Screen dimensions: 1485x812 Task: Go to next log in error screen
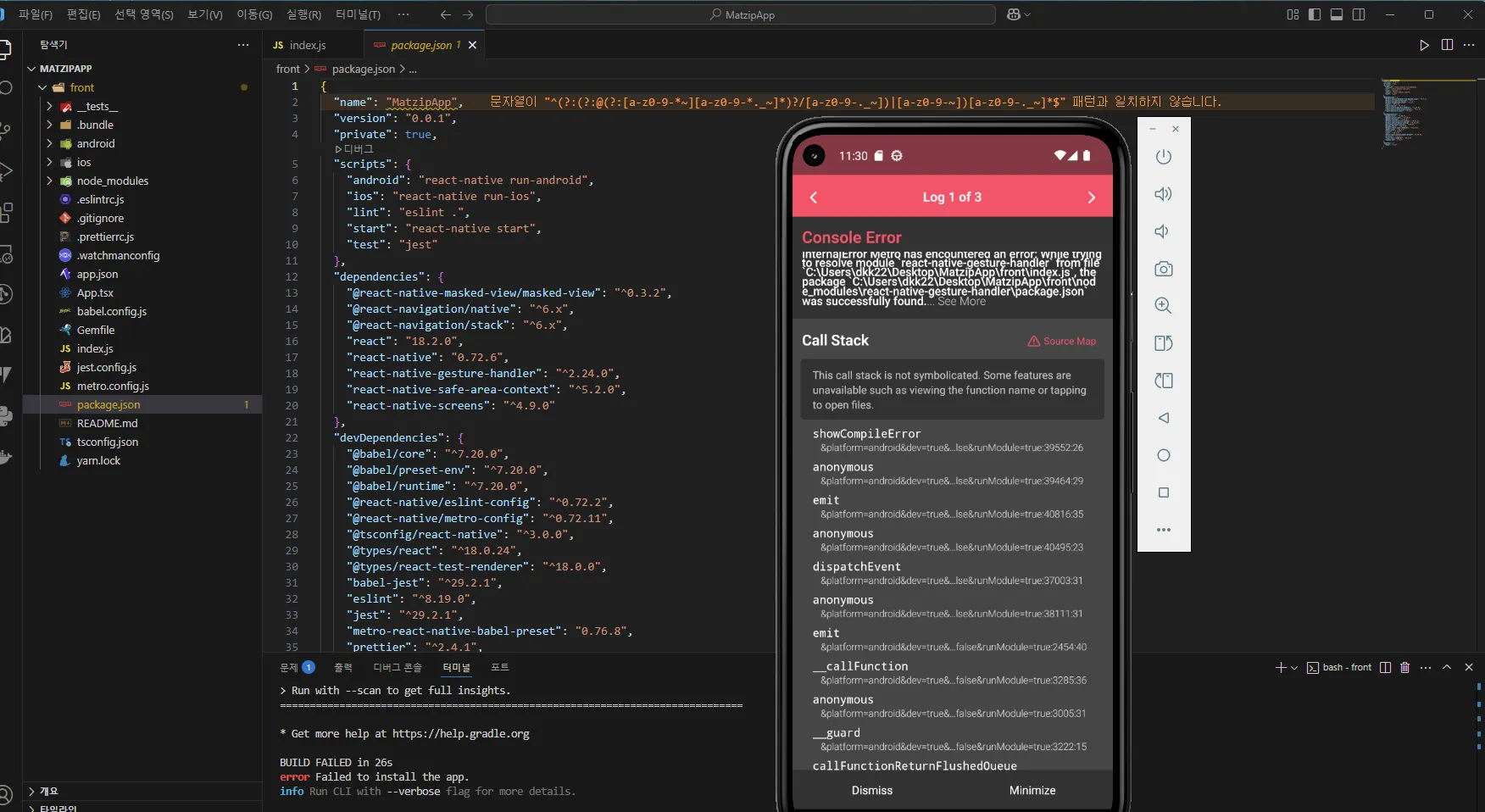tap(1091, 197)
